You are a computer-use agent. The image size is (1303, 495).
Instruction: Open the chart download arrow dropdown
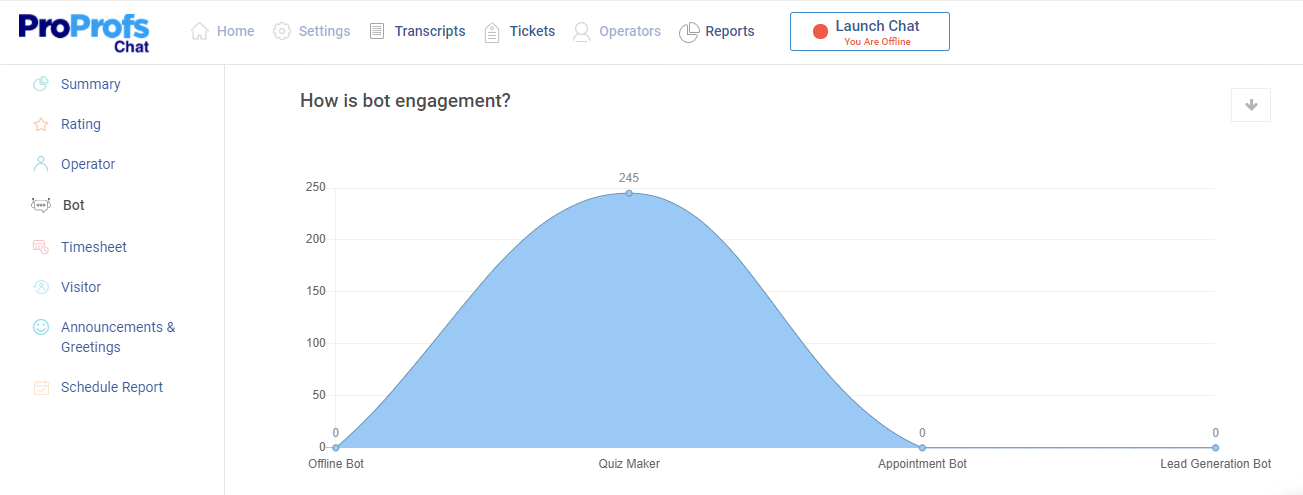coord(1250,105)
